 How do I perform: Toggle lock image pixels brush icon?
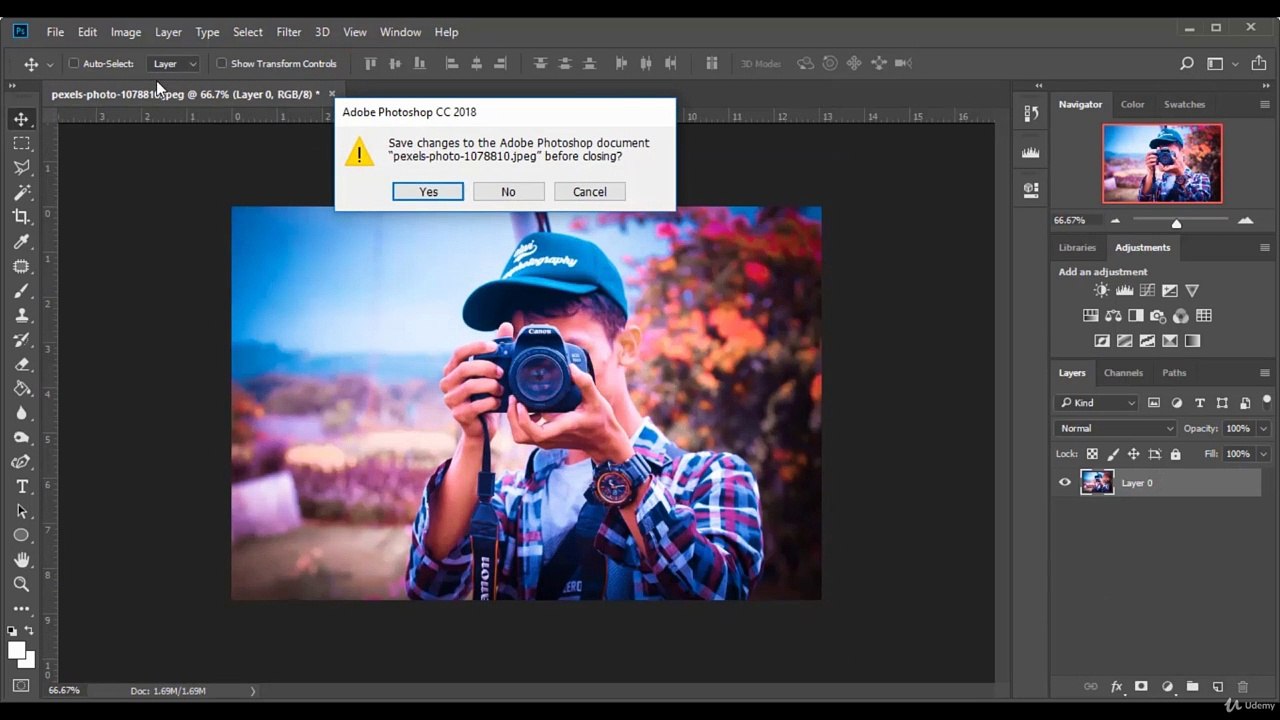coord(1114,454)
